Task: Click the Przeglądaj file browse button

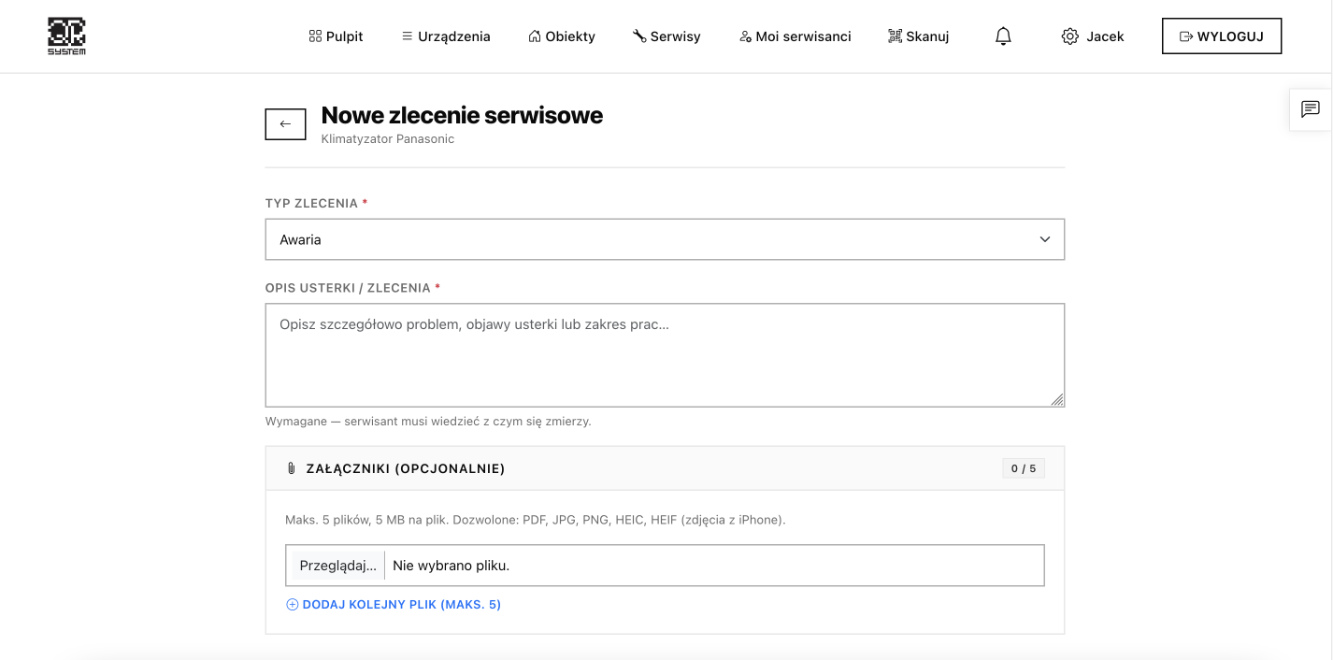Action: pos(338,565)
